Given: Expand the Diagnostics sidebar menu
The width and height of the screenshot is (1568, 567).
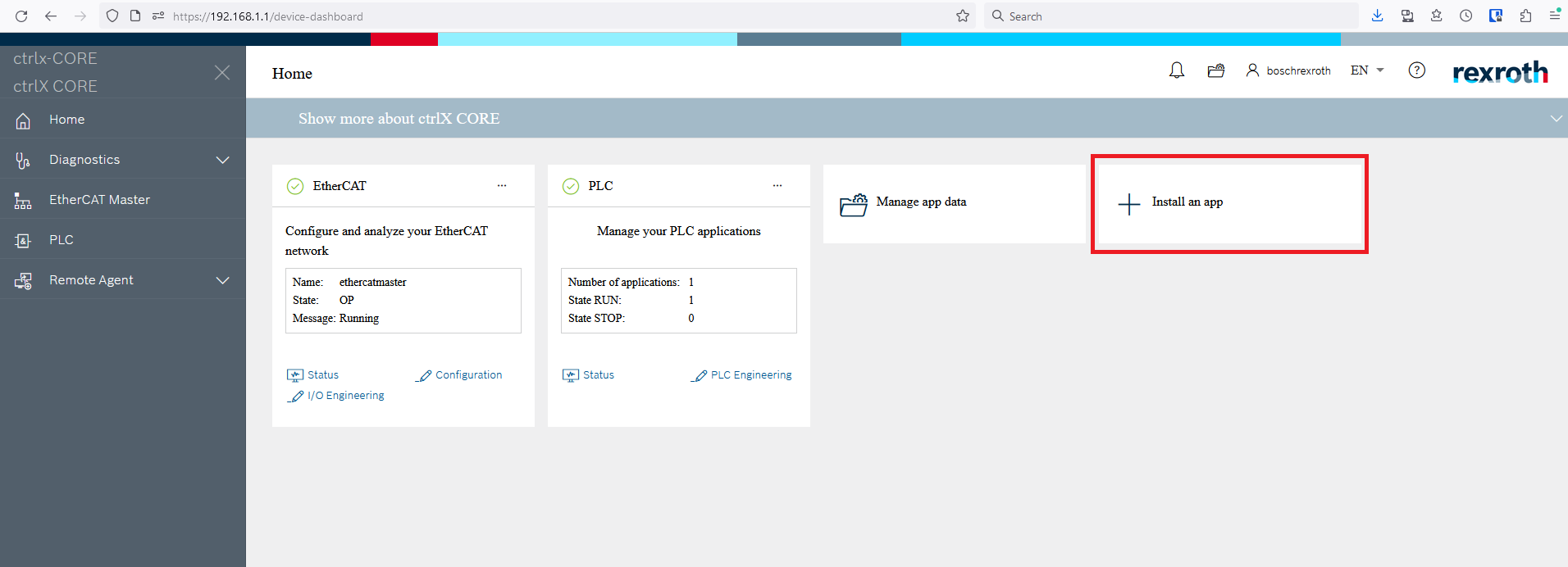Looking at the screenshot, I should (222, 160).
